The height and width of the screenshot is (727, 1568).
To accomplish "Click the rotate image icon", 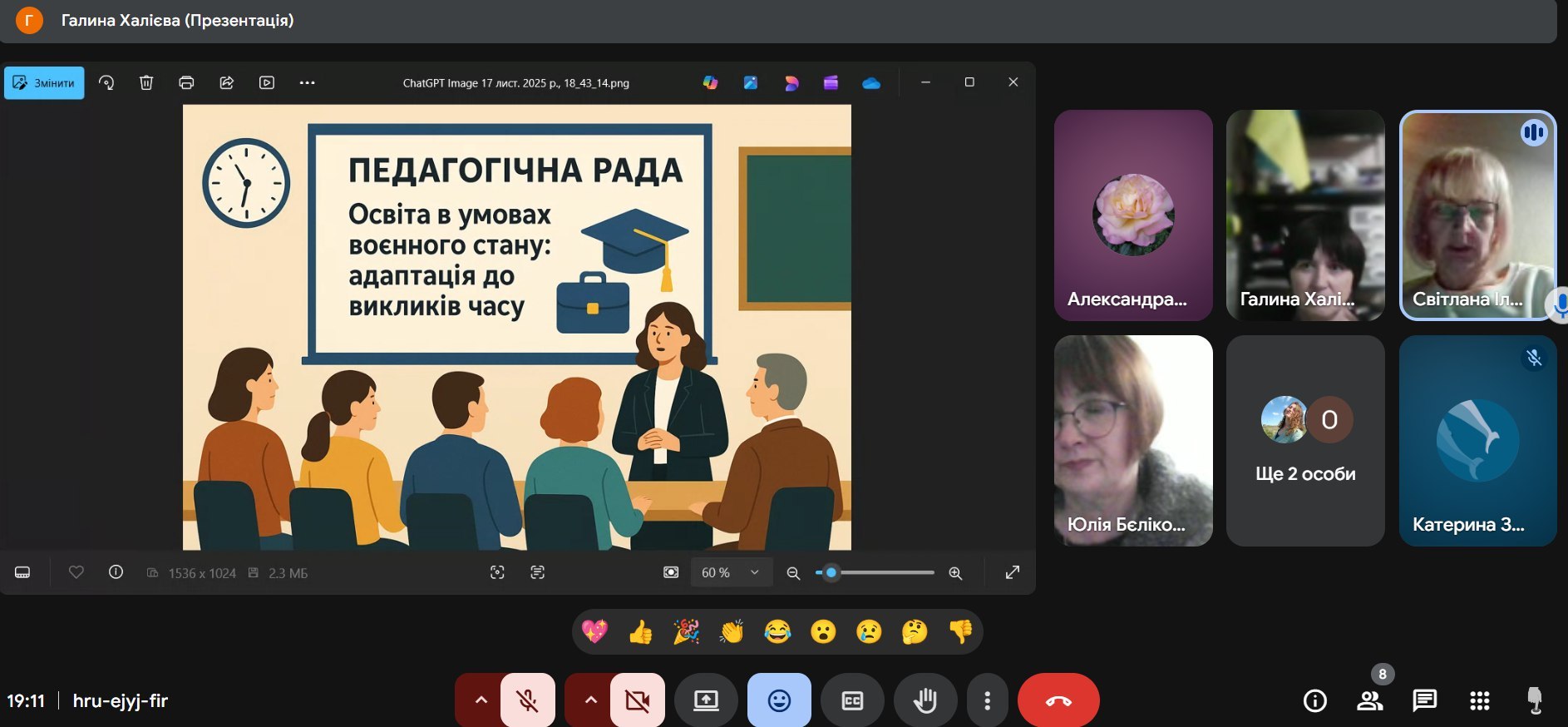I will [106, 82].
